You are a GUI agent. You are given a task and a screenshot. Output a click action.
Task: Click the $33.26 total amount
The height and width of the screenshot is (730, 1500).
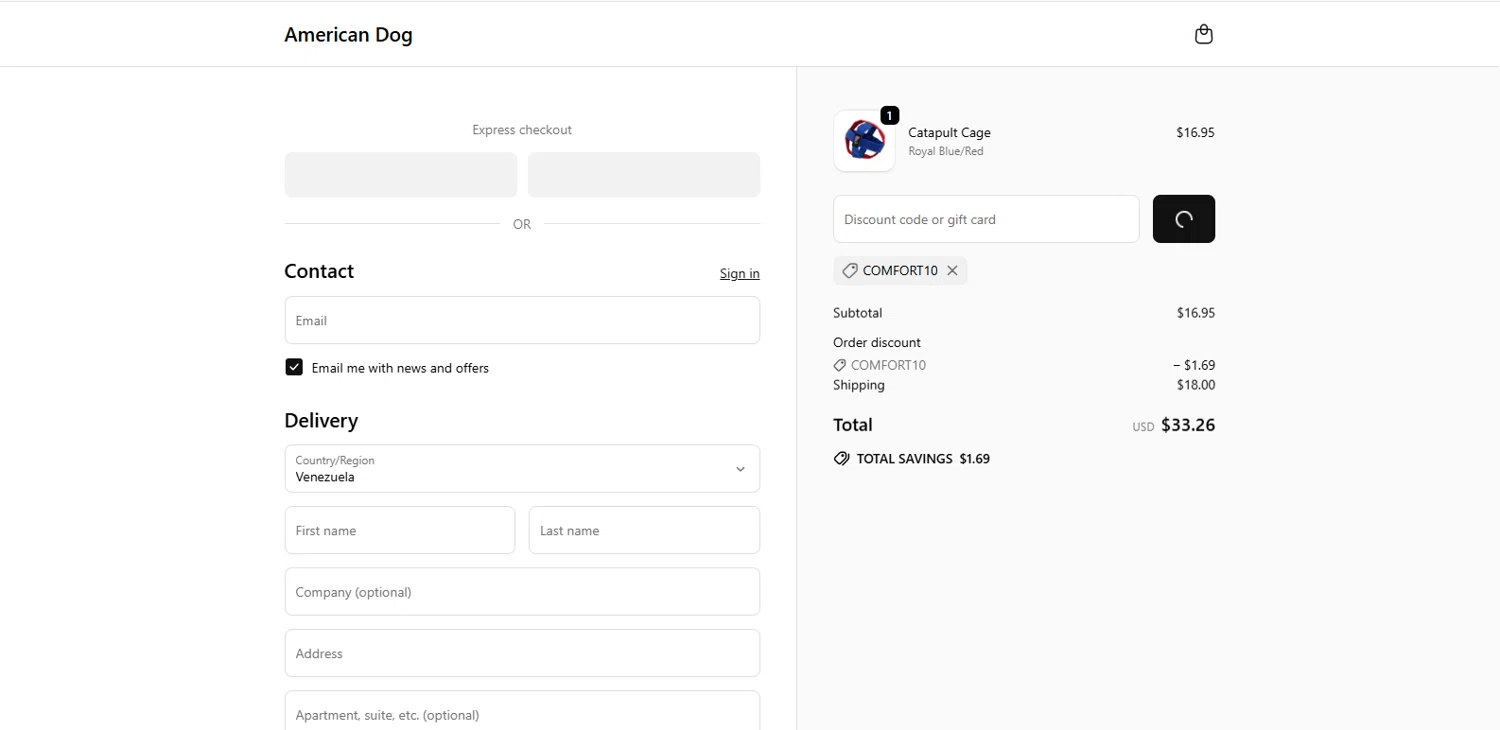(1188, 425)
